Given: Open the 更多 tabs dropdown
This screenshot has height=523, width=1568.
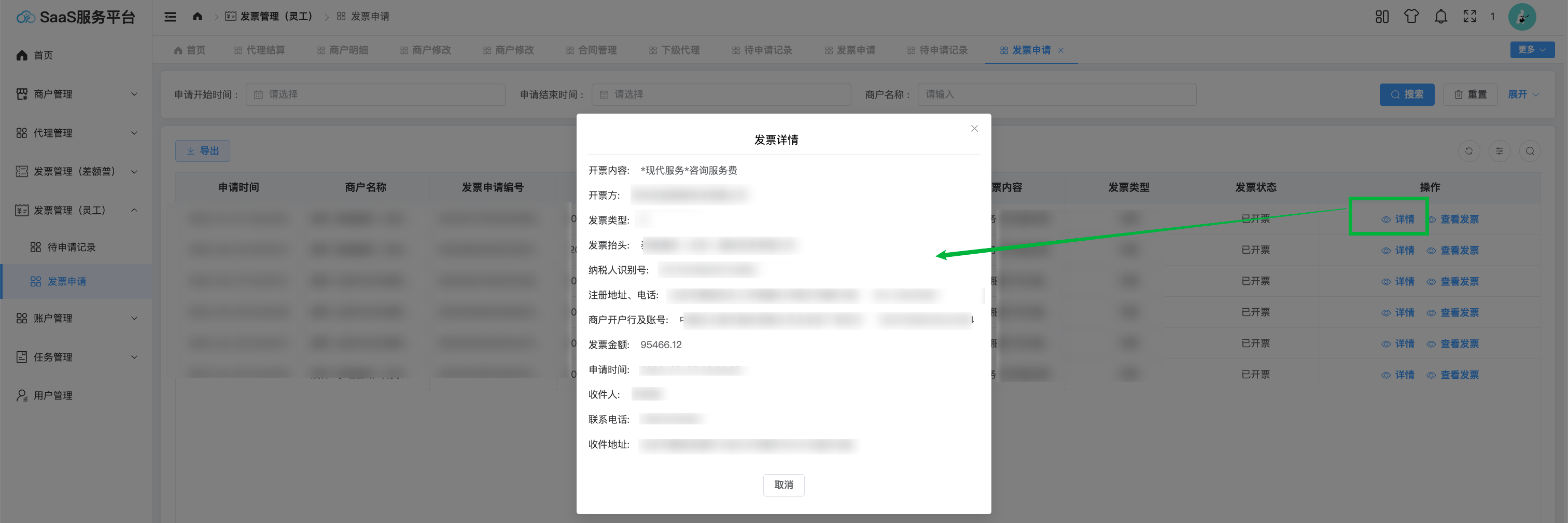Looking at the screenshot, I should pos(1532,50).
